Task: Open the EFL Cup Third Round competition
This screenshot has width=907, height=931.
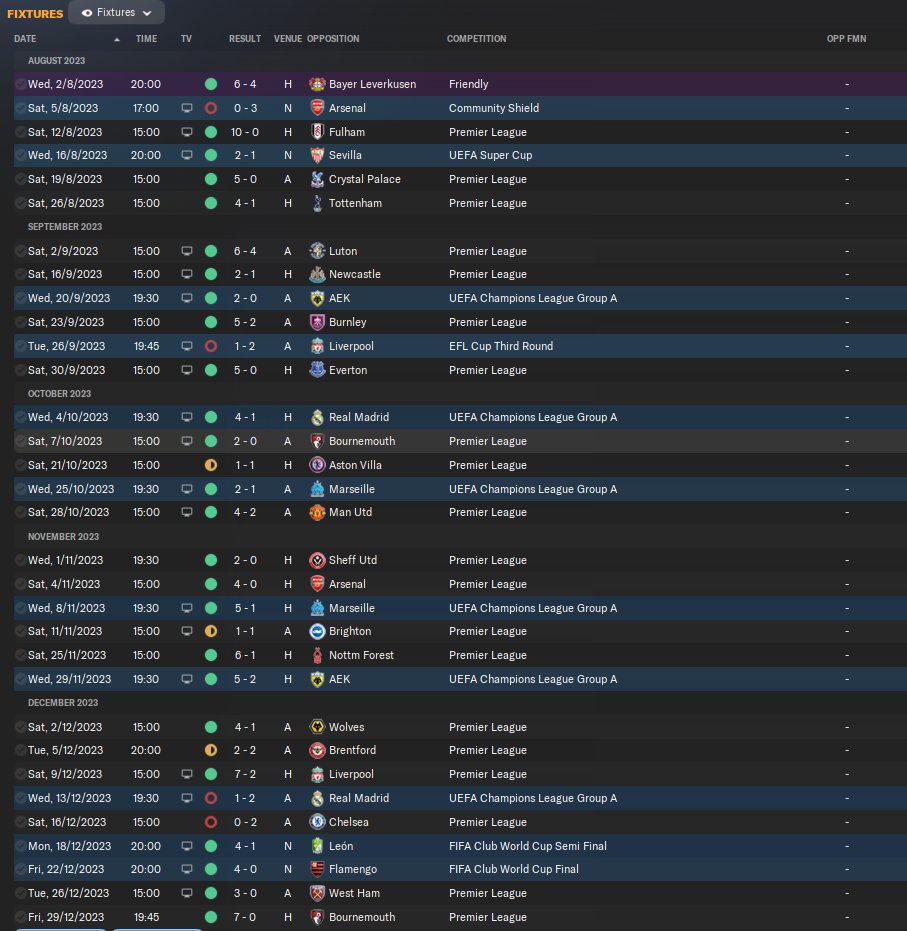Action: coord(501,346)
